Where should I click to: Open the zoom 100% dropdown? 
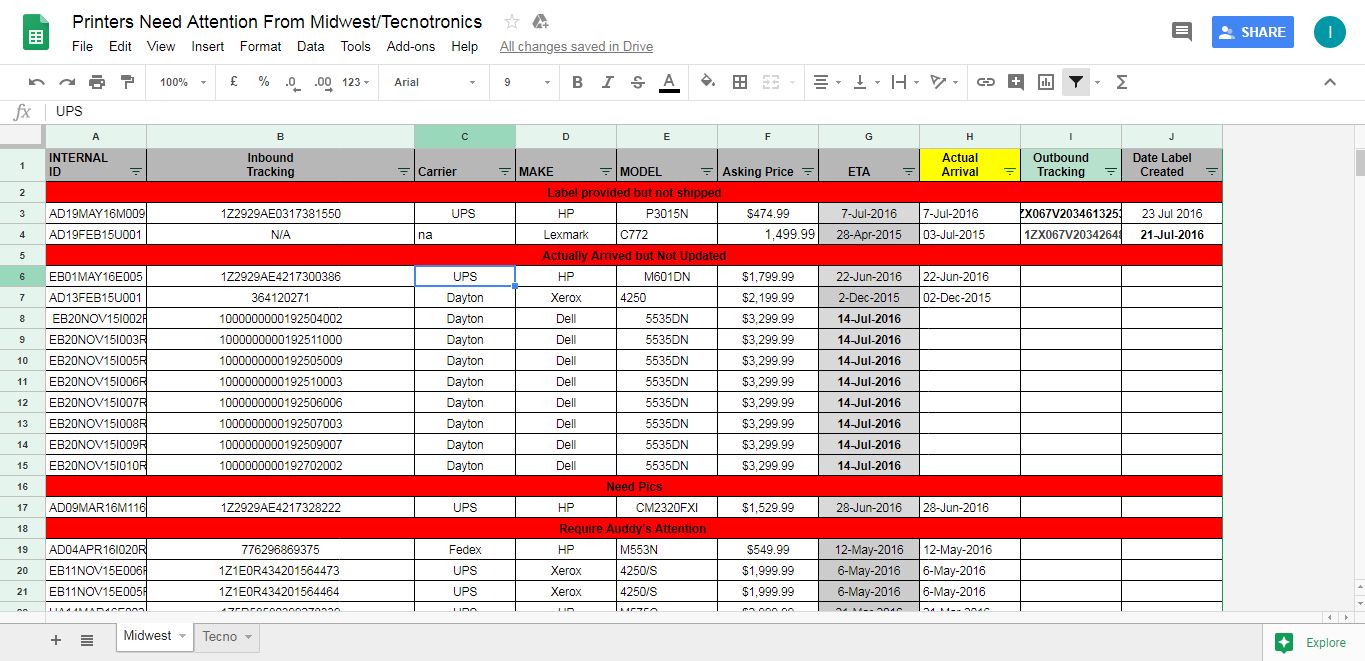coord(182,82)
